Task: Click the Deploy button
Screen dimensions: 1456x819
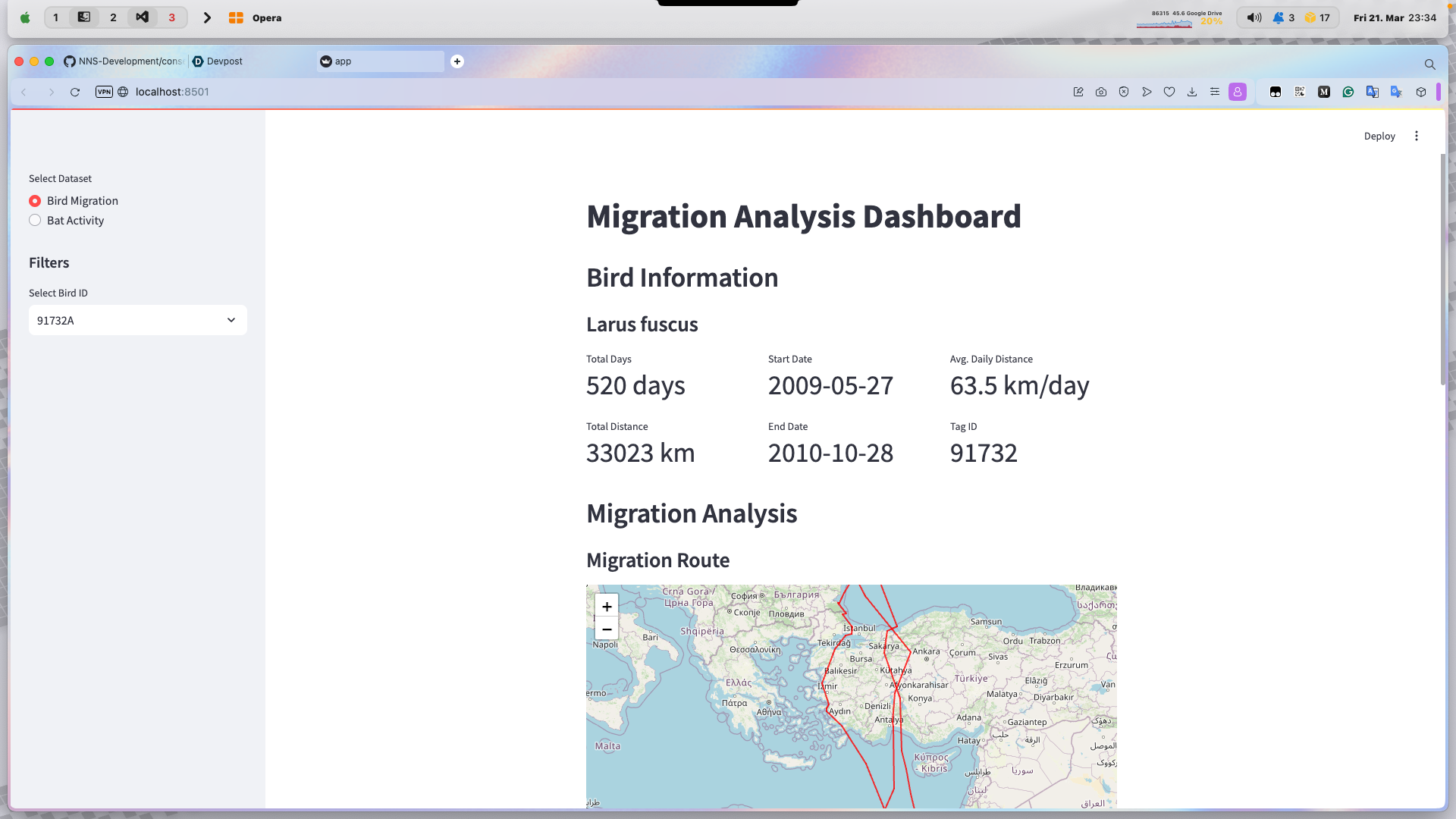Action: [1379, 136]
